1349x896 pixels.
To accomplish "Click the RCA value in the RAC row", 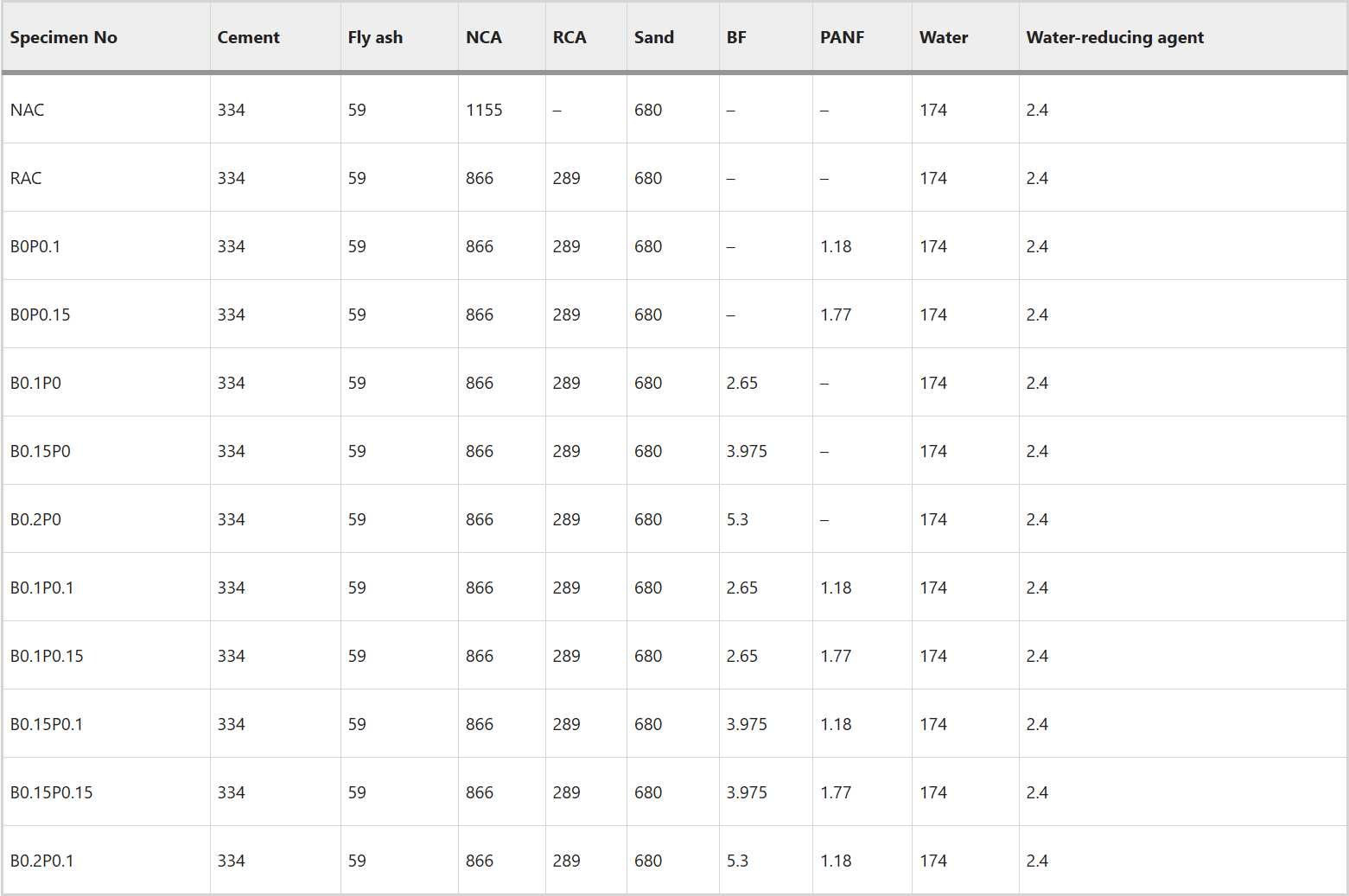I will [567, 178].
